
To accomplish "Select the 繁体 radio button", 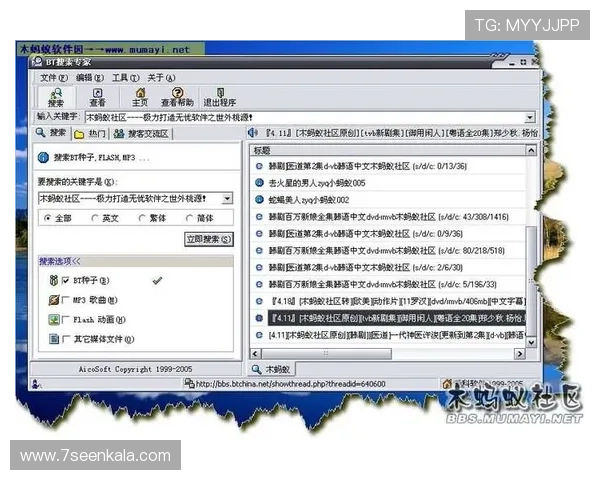I will click(x=142, y=218).
